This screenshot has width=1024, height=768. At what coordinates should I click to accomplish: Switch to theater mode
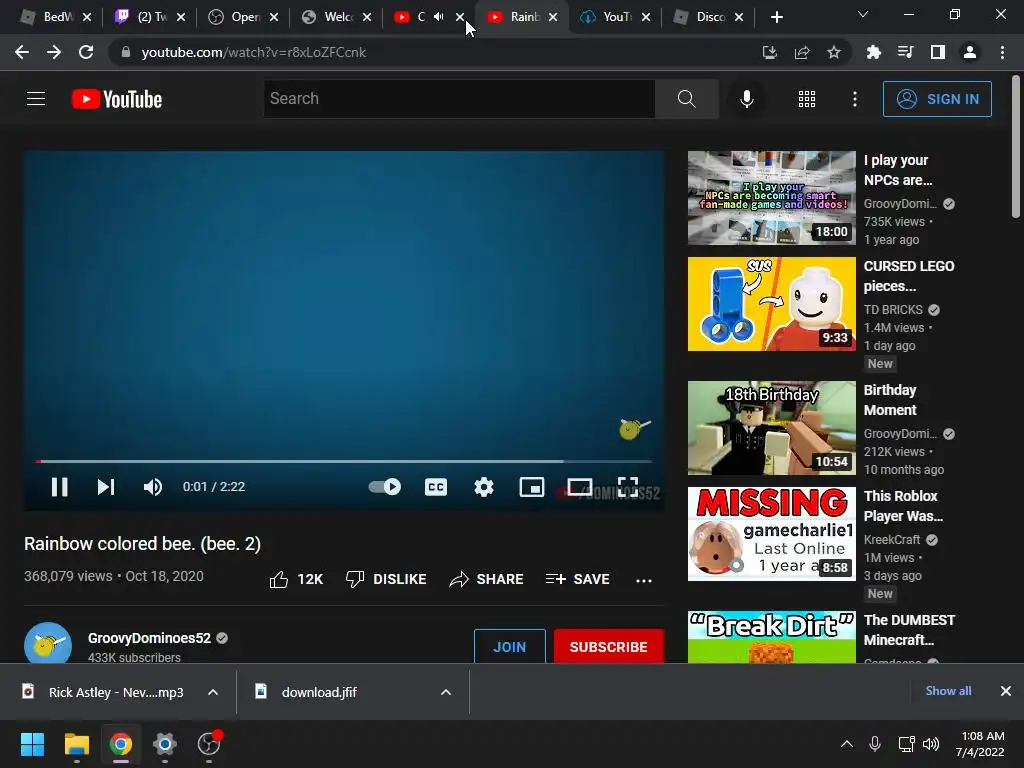tap(580, 487)
